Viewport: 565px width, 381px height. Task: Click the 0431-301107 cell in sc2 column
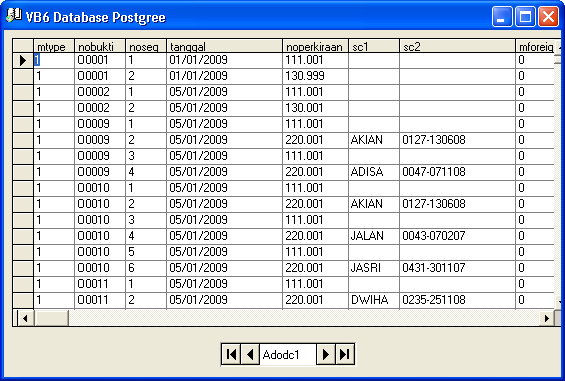pyautogui.click(x=457, y=268)
